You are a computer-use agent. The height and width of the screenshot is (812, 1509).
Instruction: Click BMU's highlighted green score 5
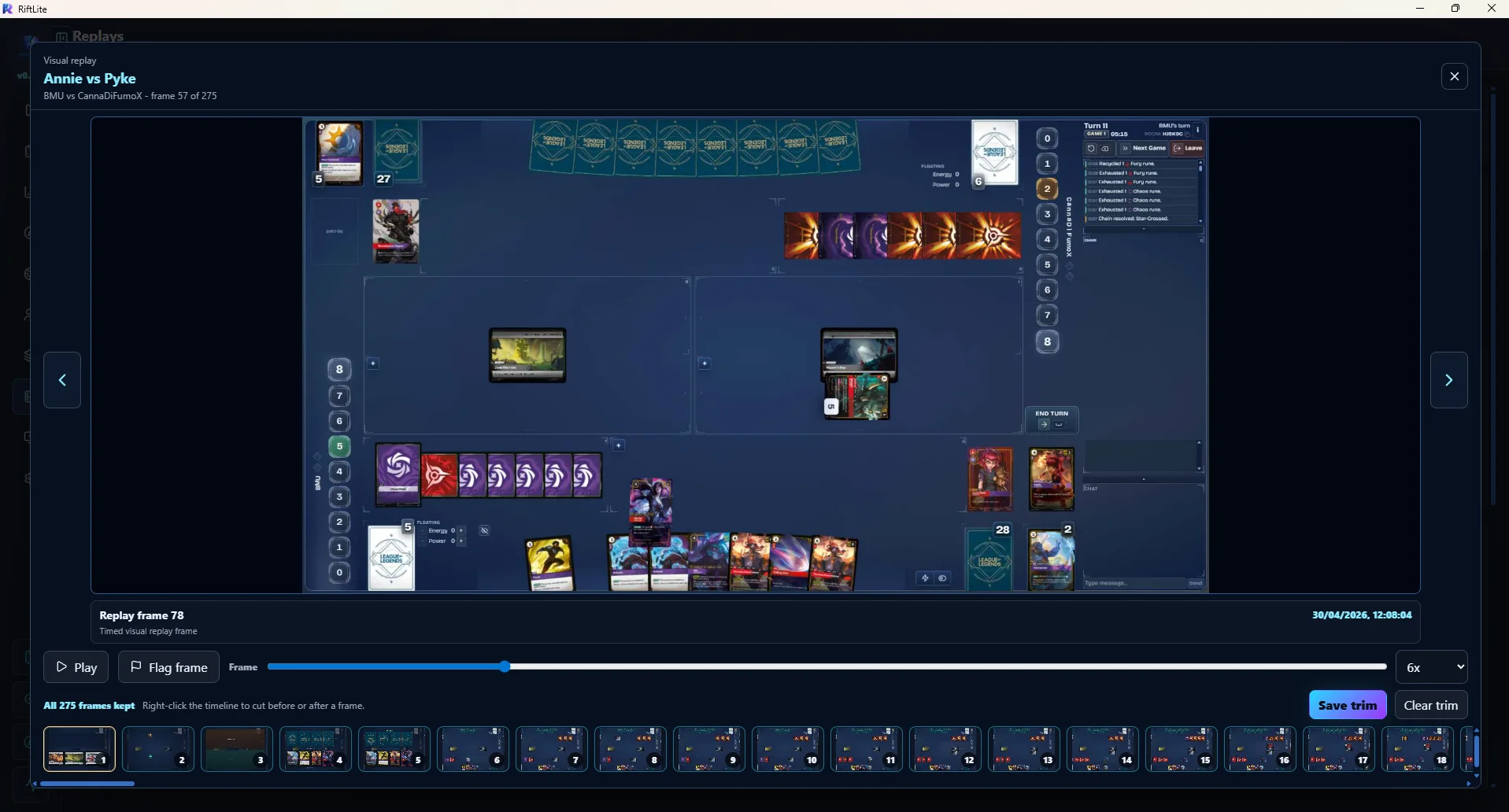click(x=339, y=446)
